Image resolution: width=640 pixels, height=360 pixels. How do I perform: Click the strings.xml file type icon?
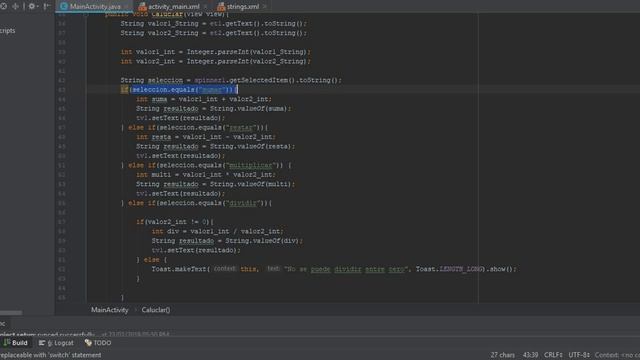pyautogui.click(x=221, y=6)
